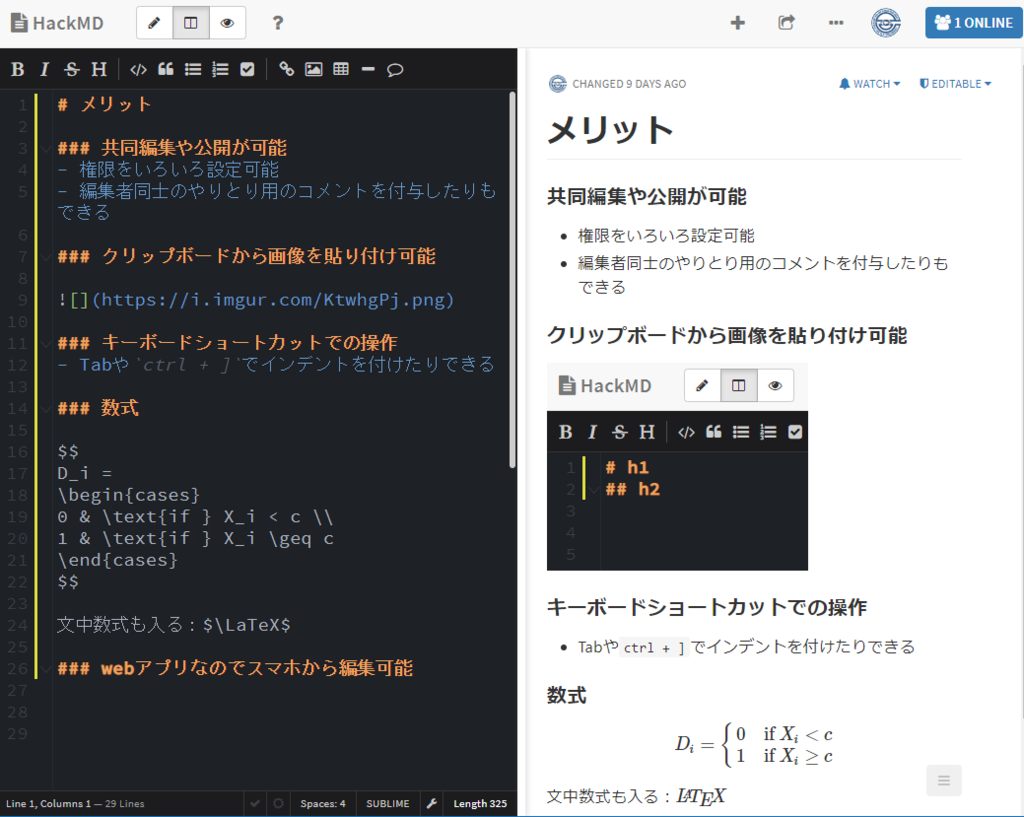Click the user avatar in header
Screen dimensions: 1024x817
pos(886,23)
